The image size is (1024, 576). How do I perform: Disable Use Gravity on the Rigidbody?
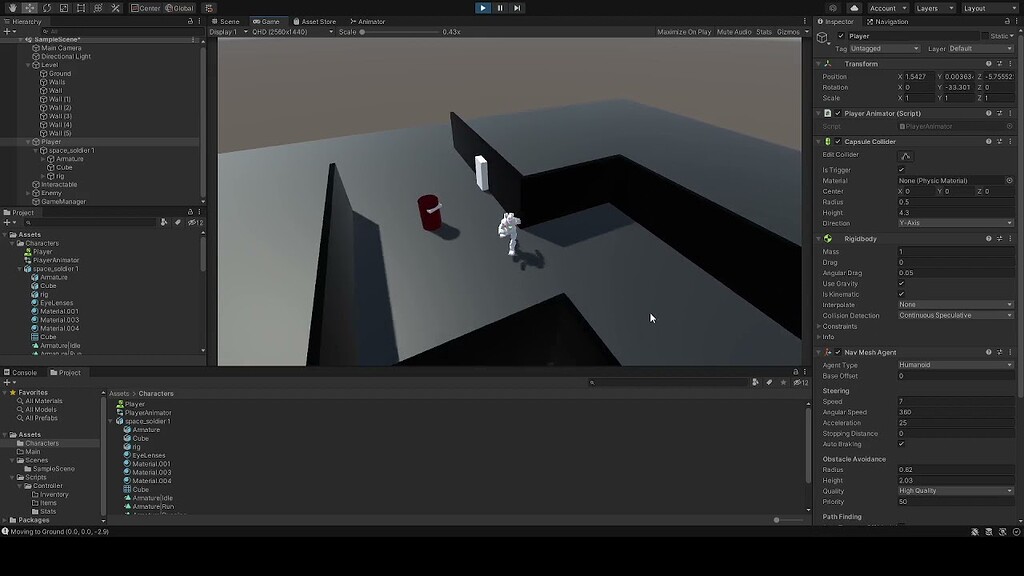point(902,283)
